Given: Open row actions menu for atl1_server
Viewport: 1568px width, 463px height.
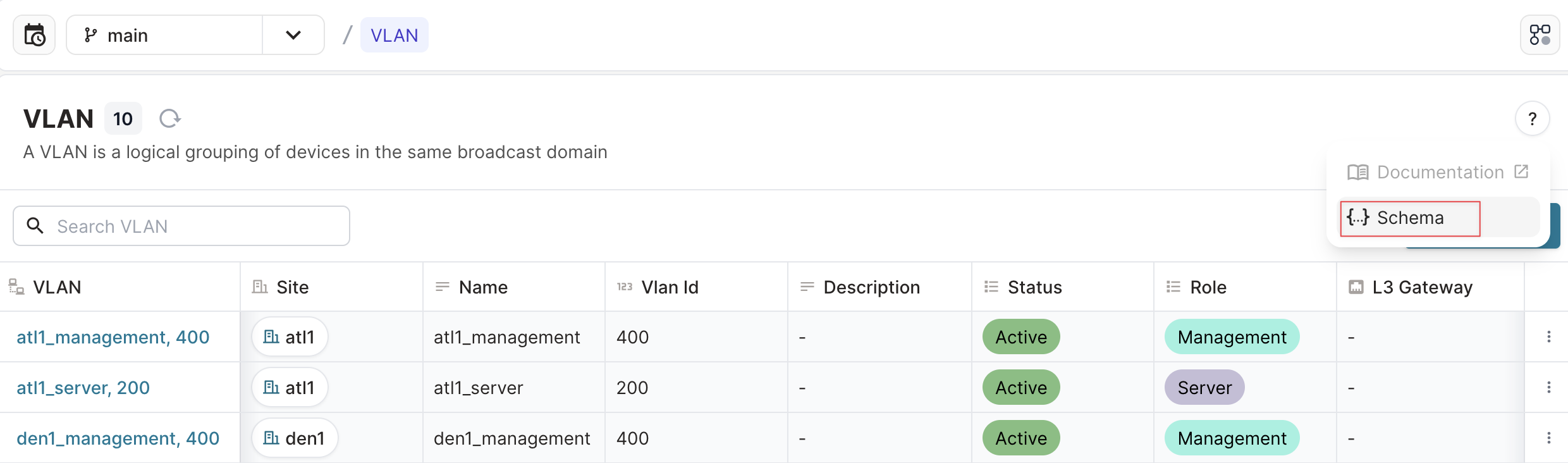Looking at the screenshot, I should (1549, 387).
